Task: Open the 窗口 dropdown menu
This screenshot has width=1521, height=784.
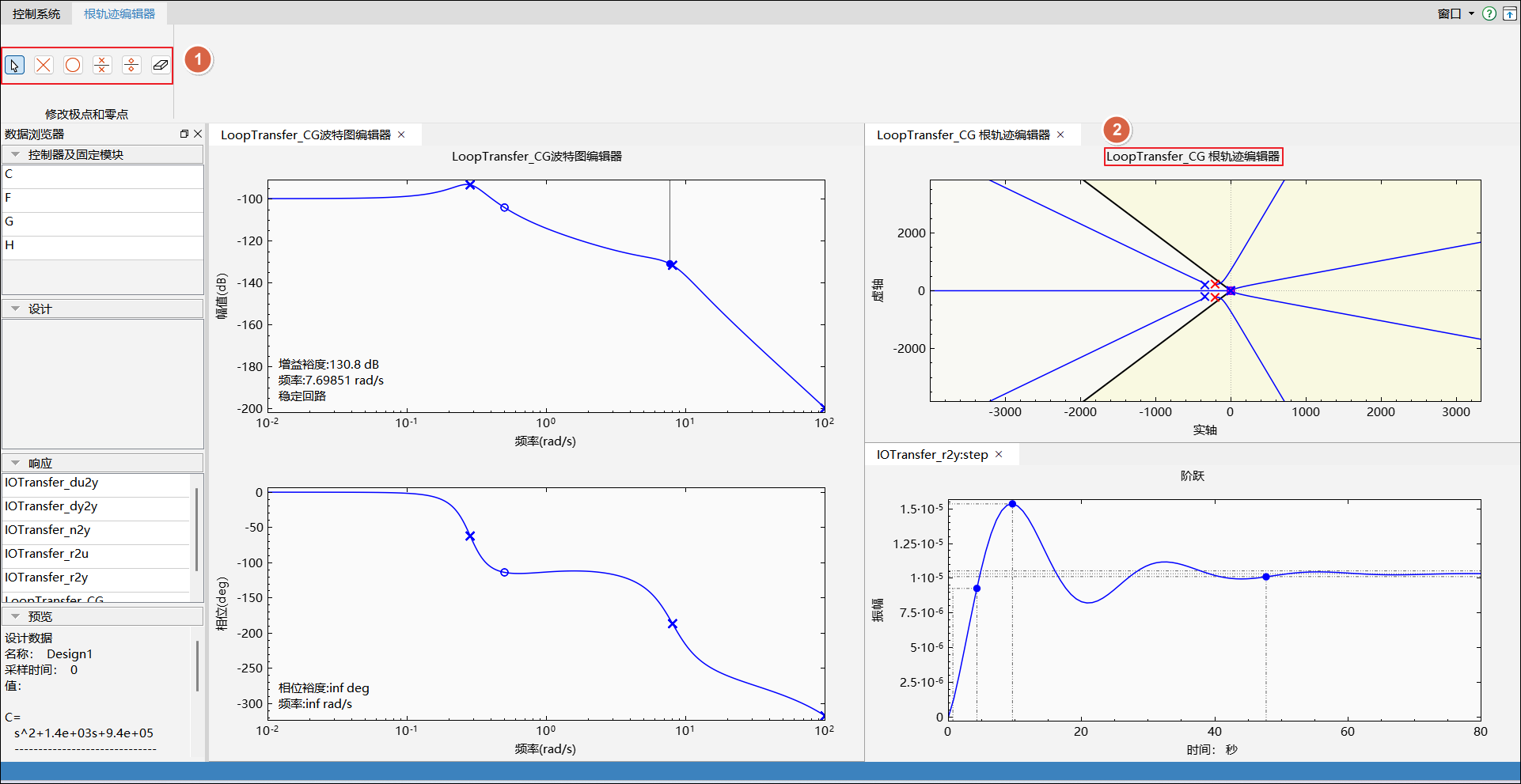Action: 1455,13
